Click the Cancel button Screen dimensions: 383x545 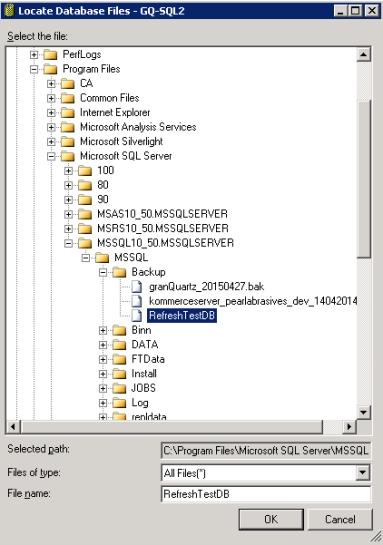pos(340,519)
